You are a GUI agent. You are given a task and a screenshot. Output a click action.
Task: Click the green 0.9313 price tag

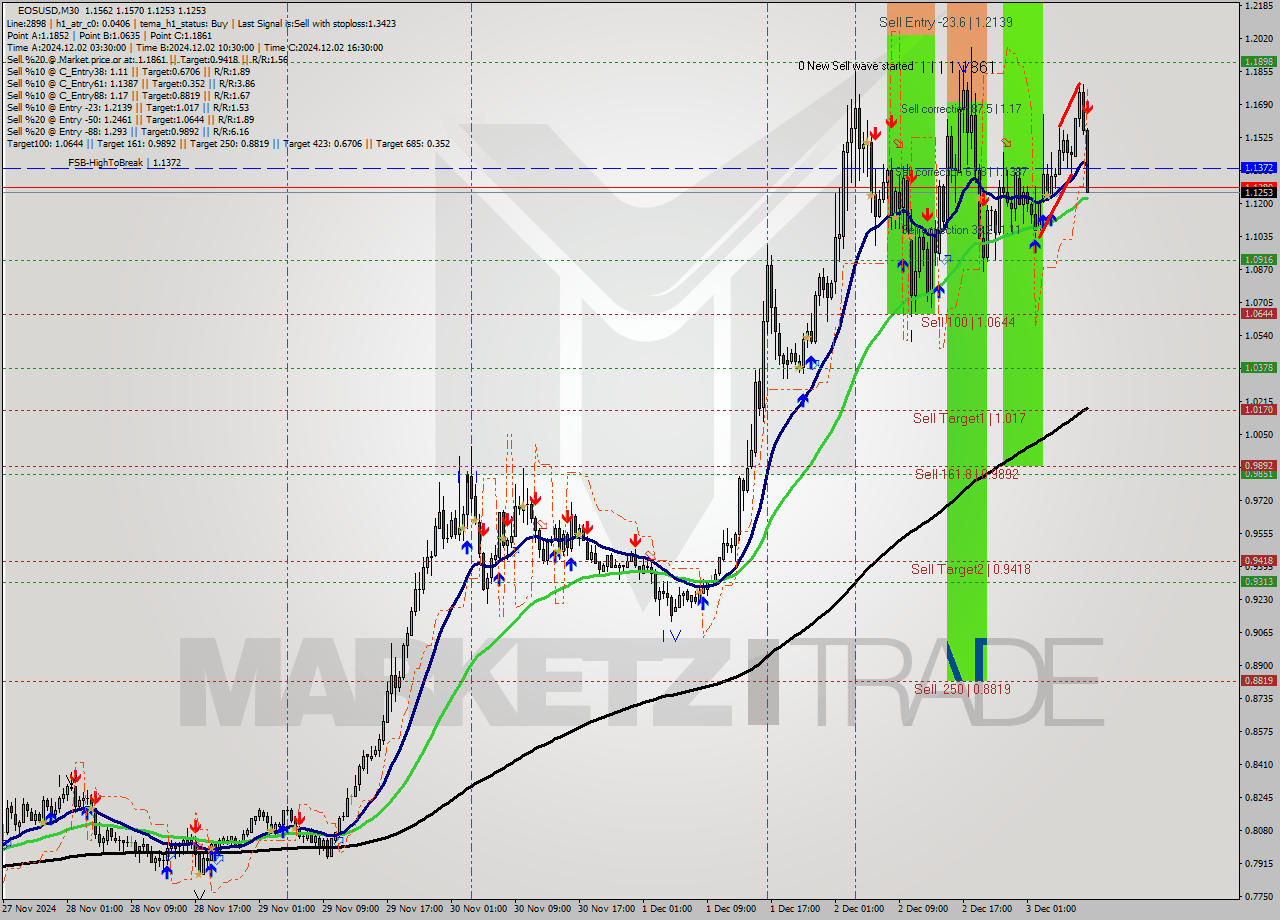1258,582
